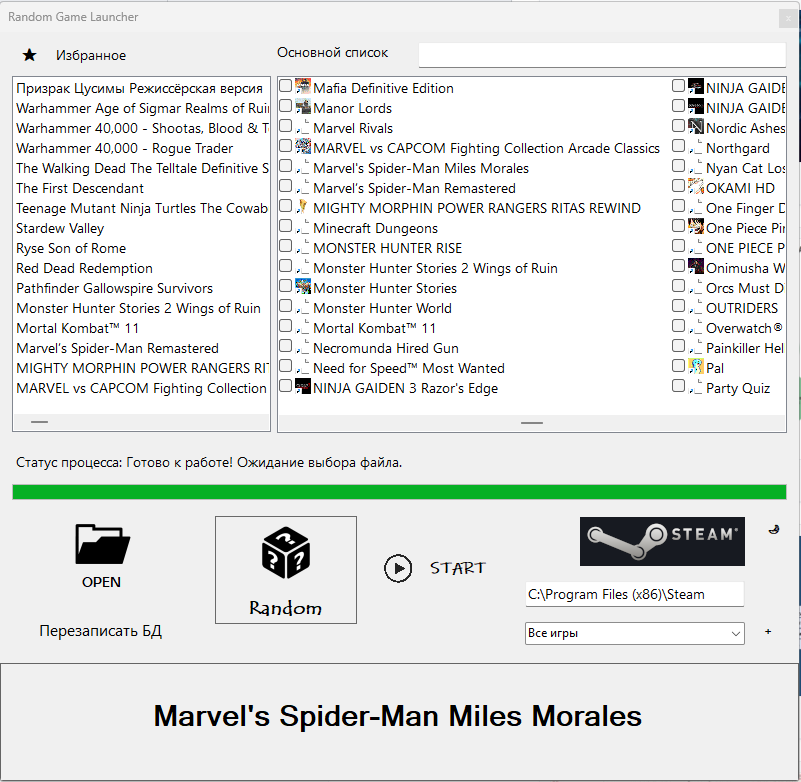
Task: Select Nyan Cat entry in main list
Action: (745, 168)
